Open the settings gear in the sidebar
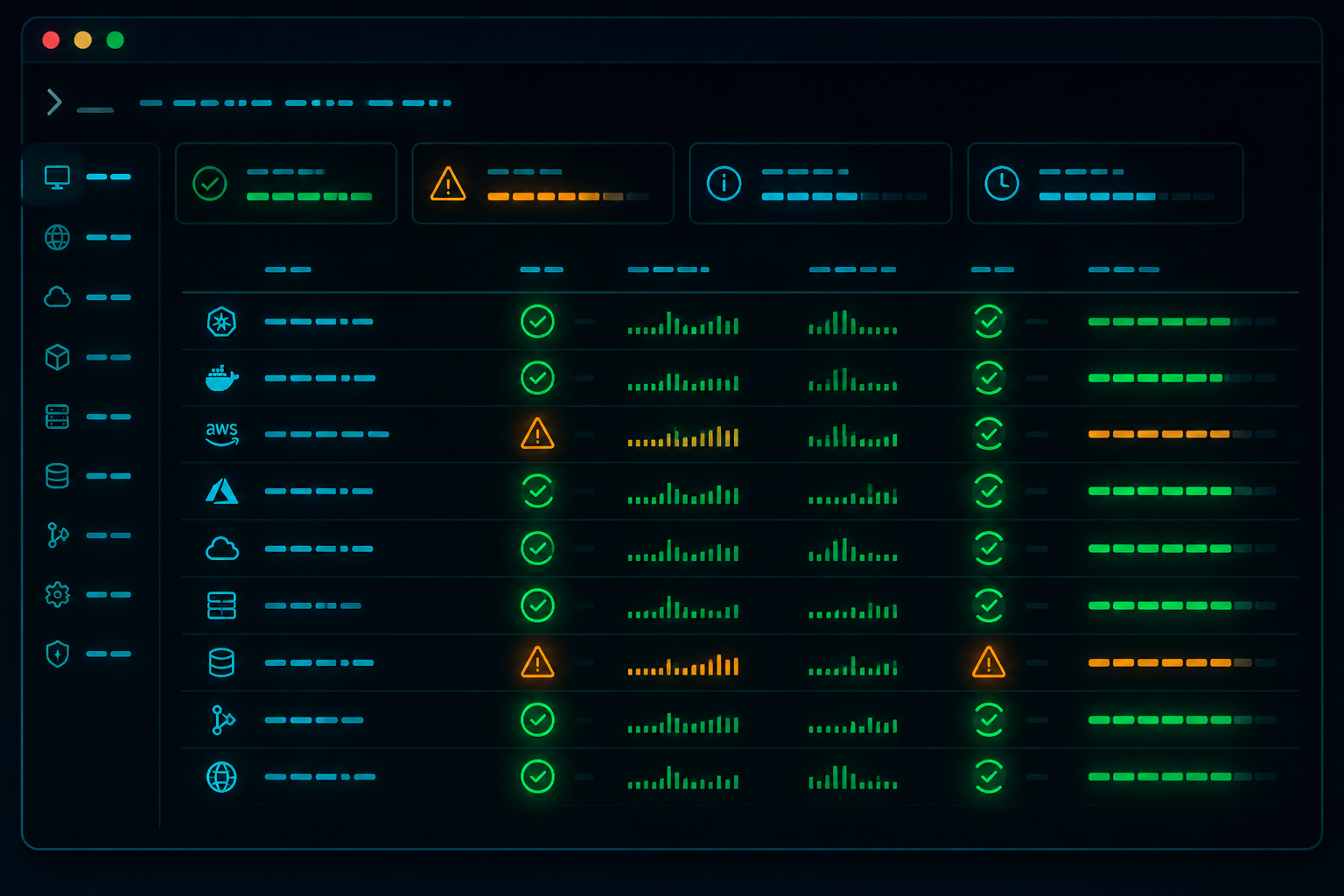Screen dimensions: 1344x896 pyautogui.click(x=58, y=595)
